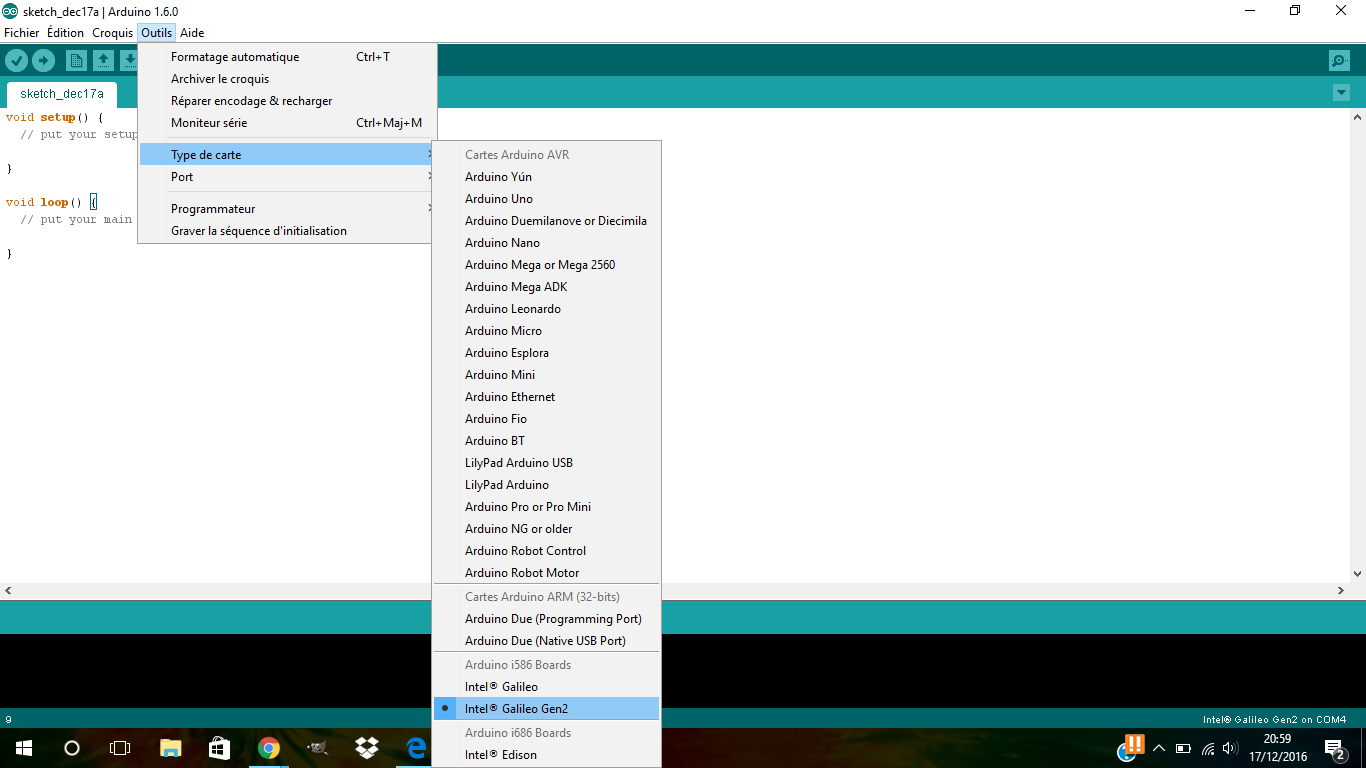Image resolution: width=1366 pixels, height=768 pixels.
Task: Click Formatage automatique in Outils menu
Action: pos(235,57)
